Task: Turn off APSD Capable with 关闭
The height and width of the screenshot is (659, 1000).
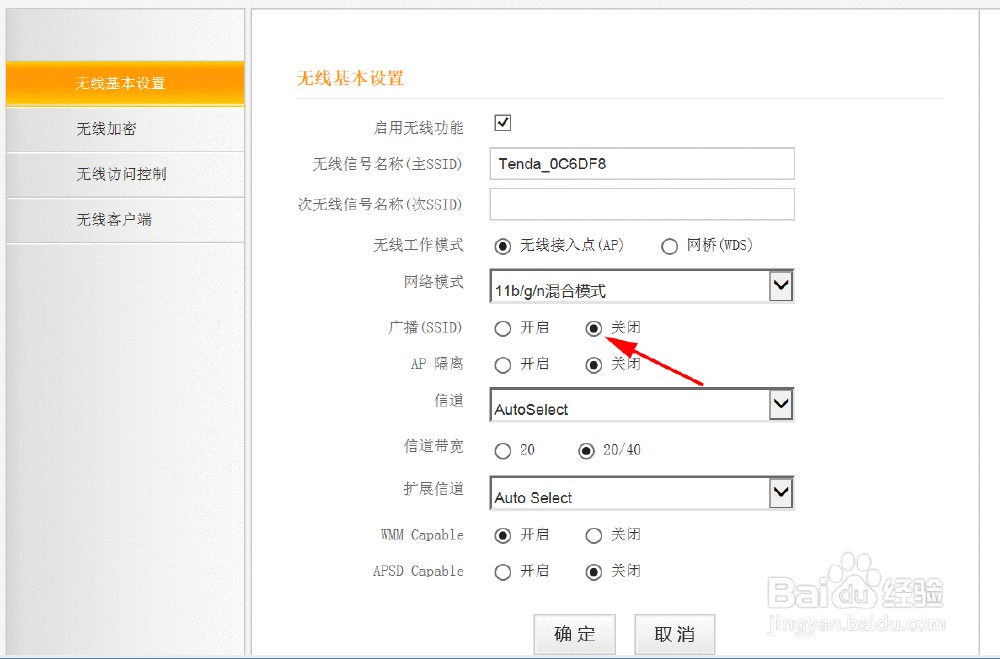Action: [x=593, y=571]
